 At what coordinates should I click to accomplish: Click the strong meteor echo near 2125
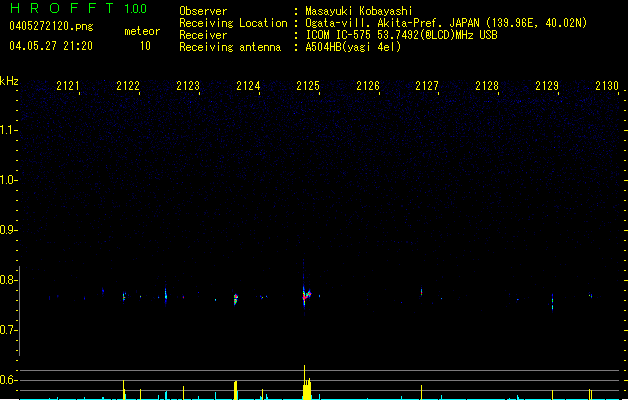(x=306, y=296)
